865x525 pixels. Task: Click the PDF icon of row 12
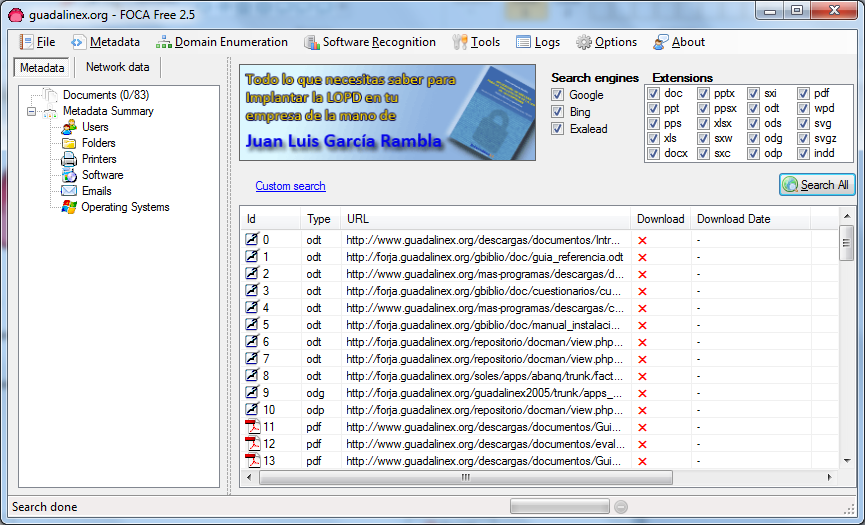tap(252, 444)
